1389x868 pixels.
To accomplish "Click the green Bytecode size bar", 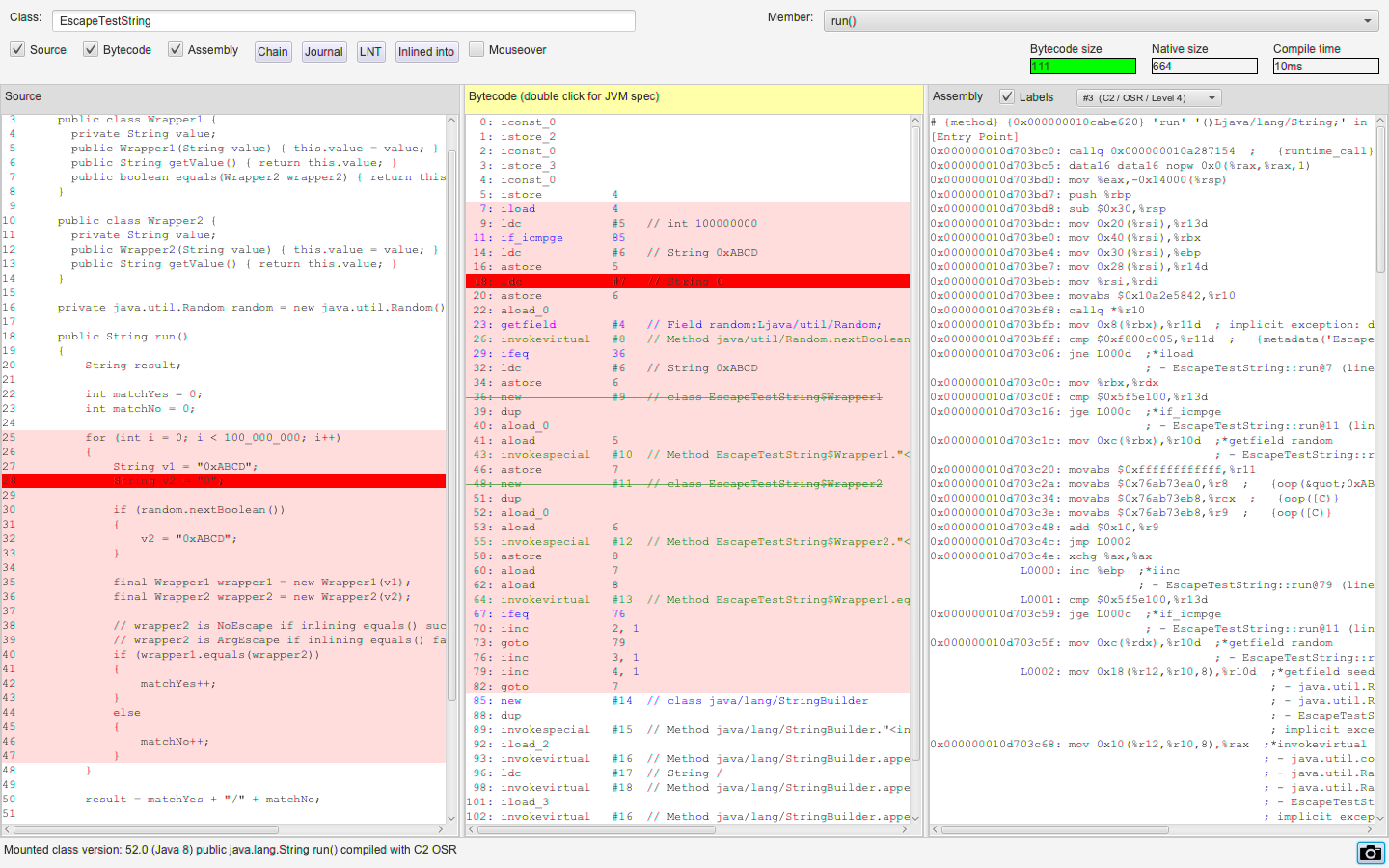I will [1082, 67].
